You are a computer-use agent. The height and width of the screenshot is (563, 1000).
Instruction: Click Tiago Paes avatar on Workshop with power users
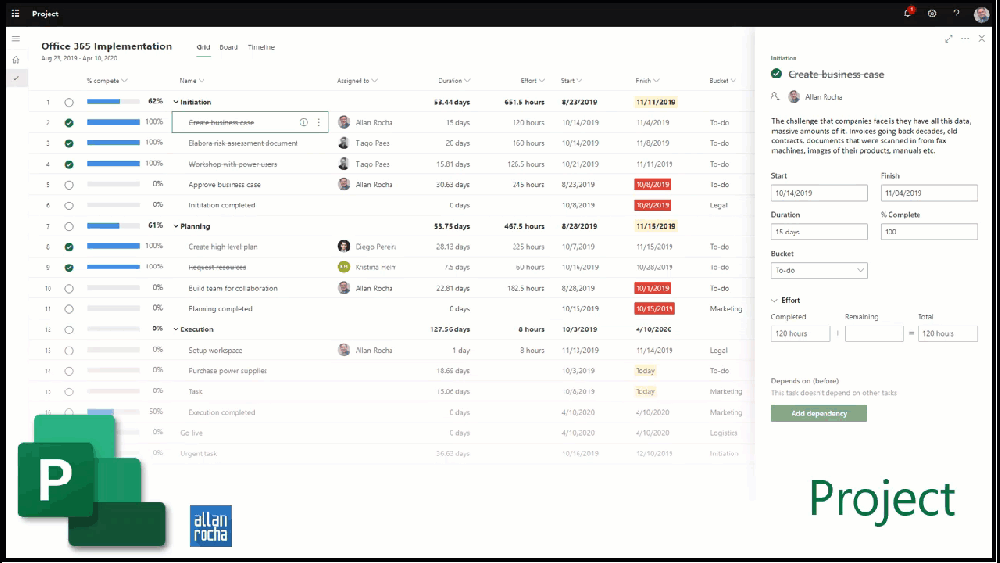(x=344, y=164)
